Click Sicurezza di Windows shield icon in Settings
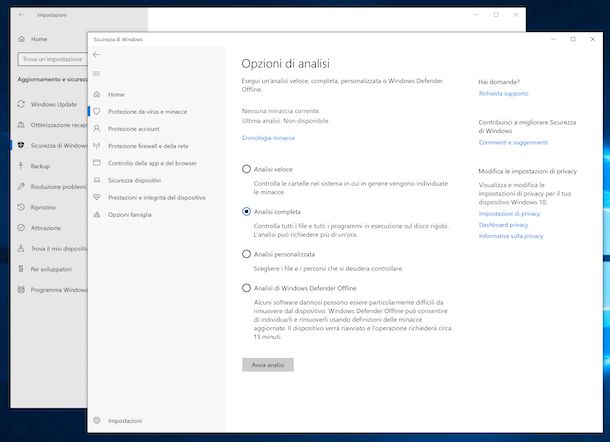The height and width of the screenshot is (442, 610). pyautogui.click(x=21, y=145)
